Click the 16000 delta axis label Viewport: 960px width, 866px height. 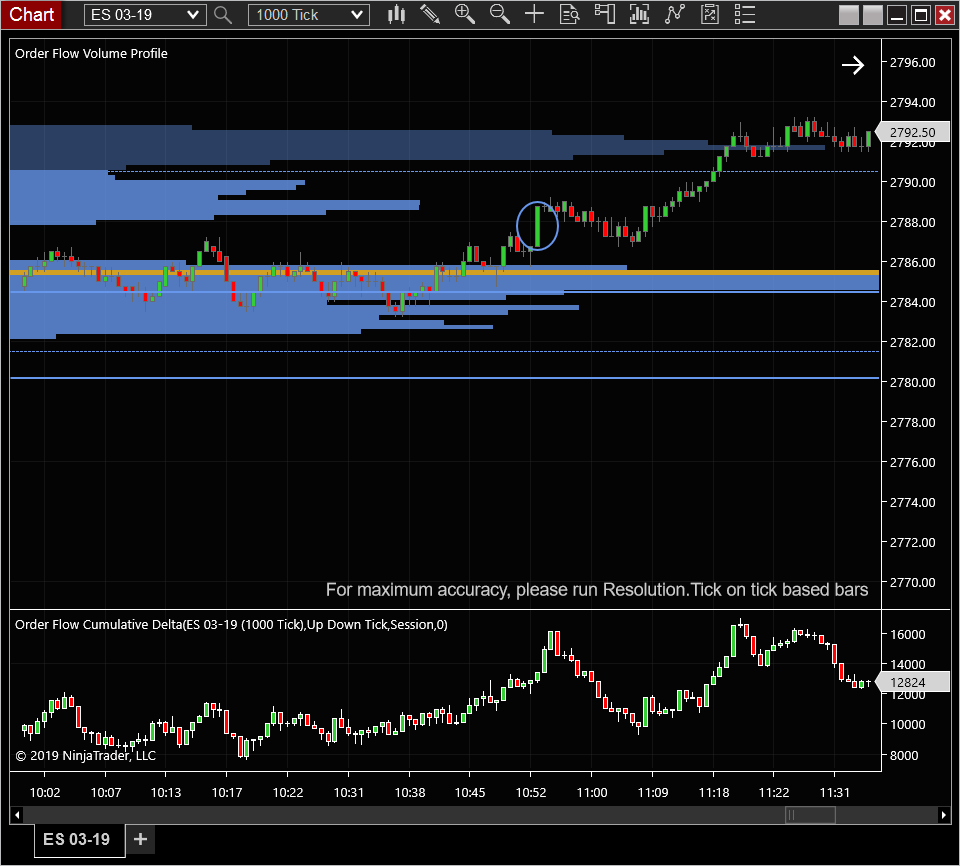click(x=907, y=635)
